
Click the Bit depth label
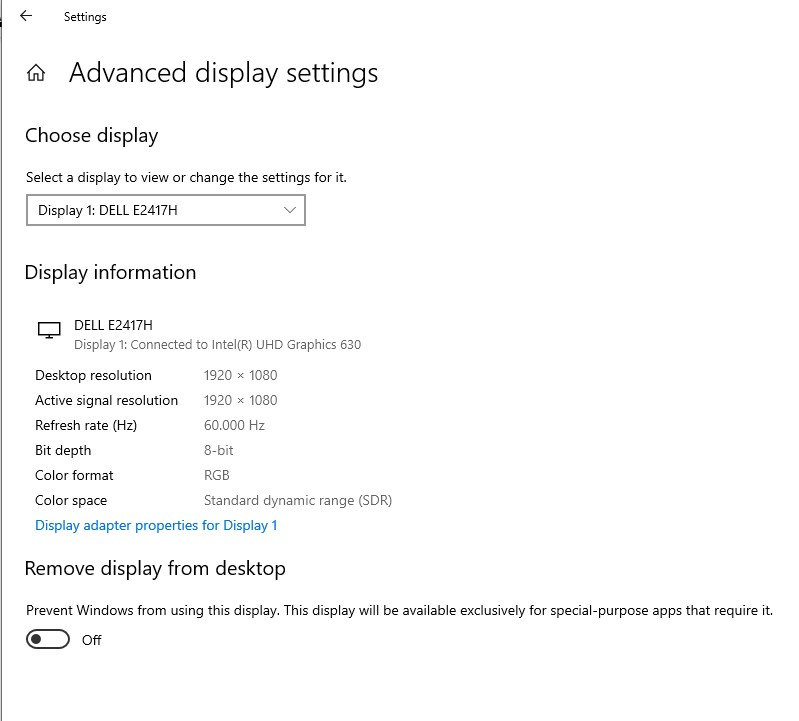[x=63, y=450]
